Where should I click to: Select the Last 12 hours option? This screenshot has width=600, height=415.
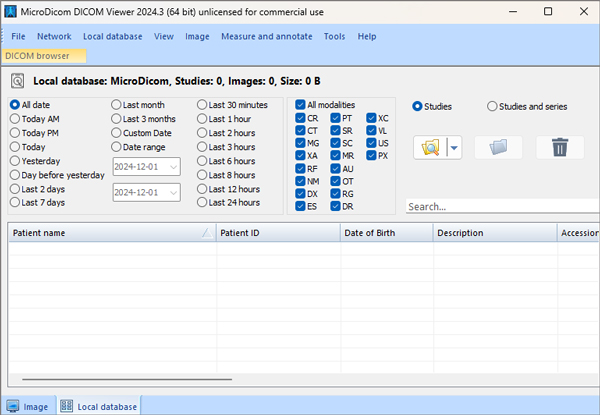pyautogui.click(x=202, y=189)
